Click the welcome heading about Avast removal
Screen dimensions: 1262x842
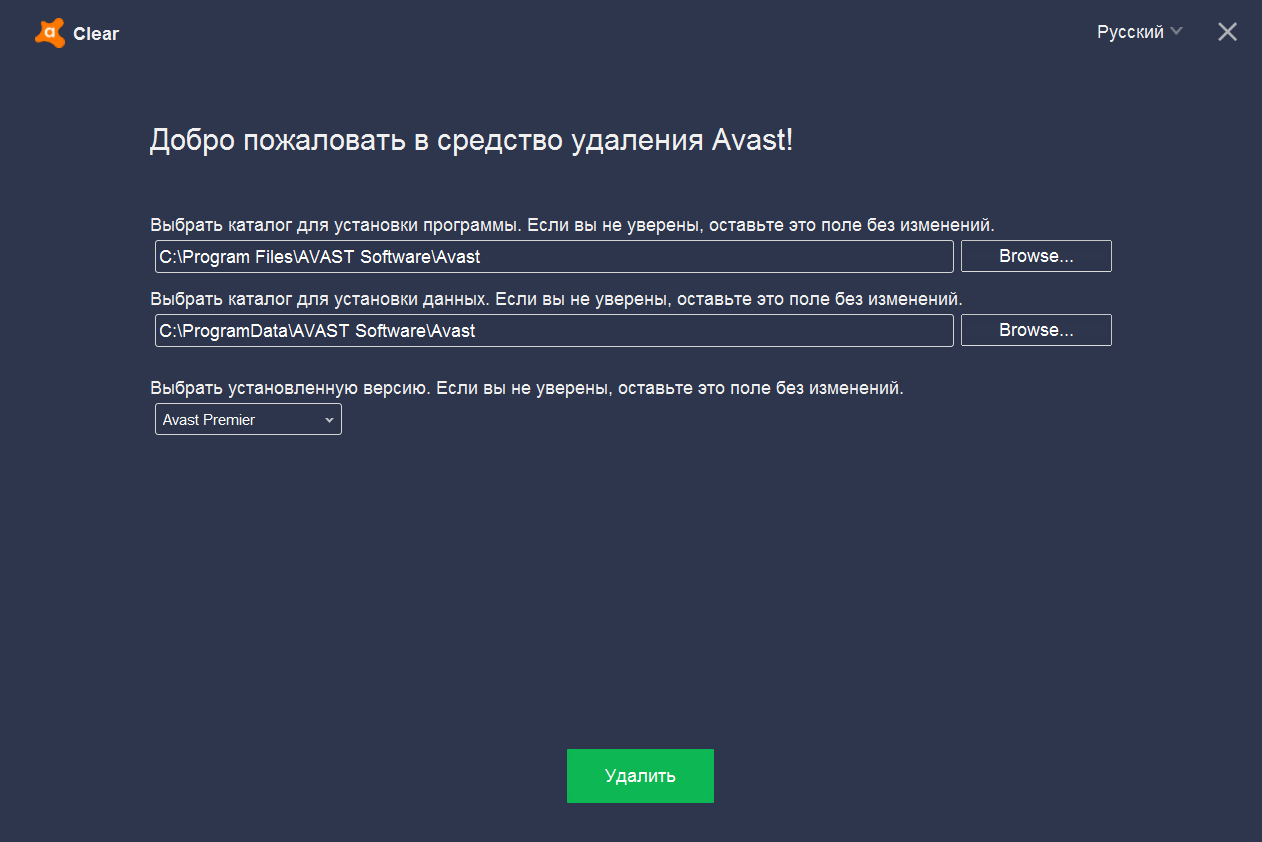471,141
